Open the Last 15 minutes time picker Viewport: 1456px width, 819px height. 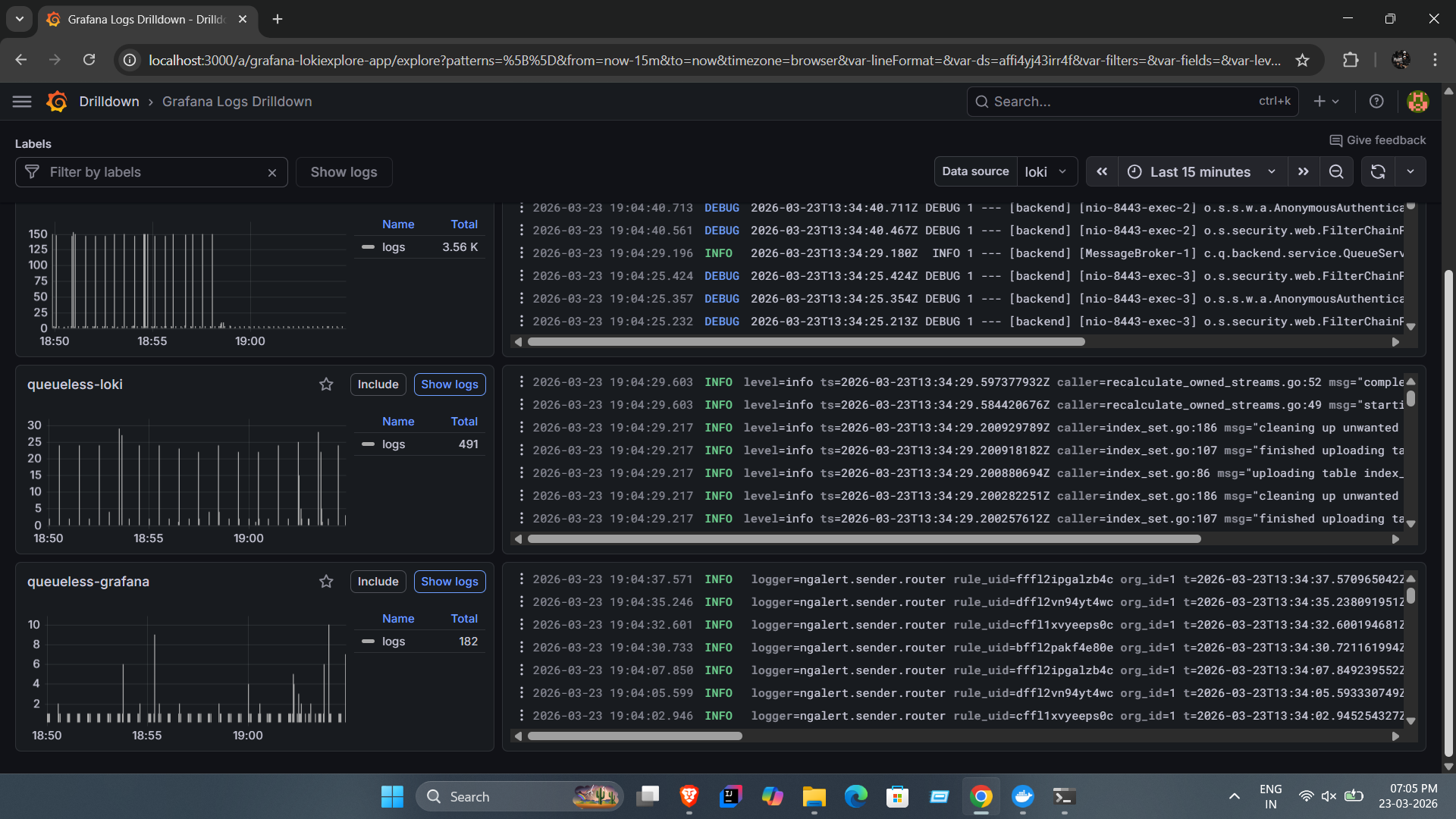pyautogui.click(x=1201, y=172)
